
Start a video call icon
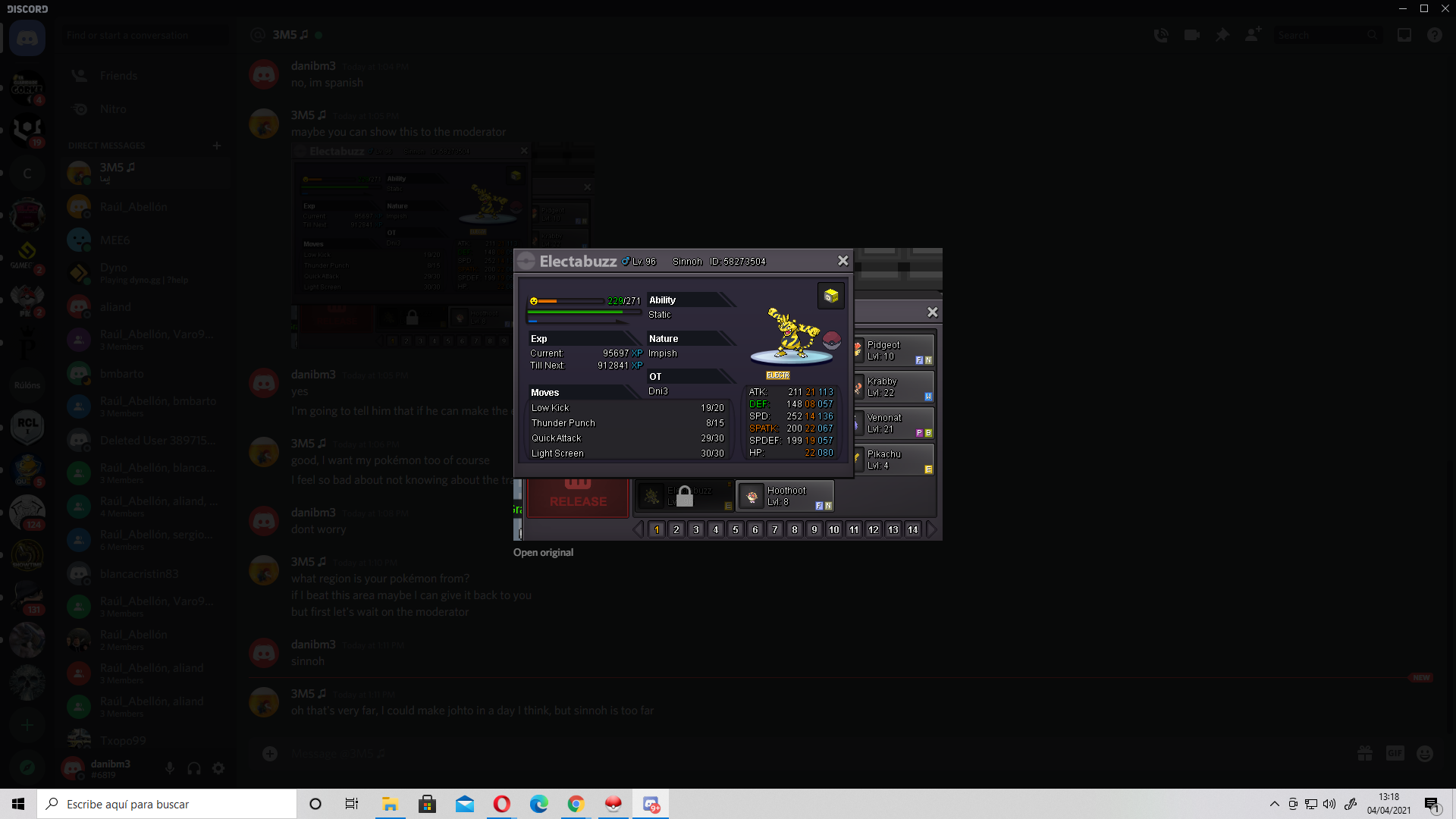(x=1191, y=35)
